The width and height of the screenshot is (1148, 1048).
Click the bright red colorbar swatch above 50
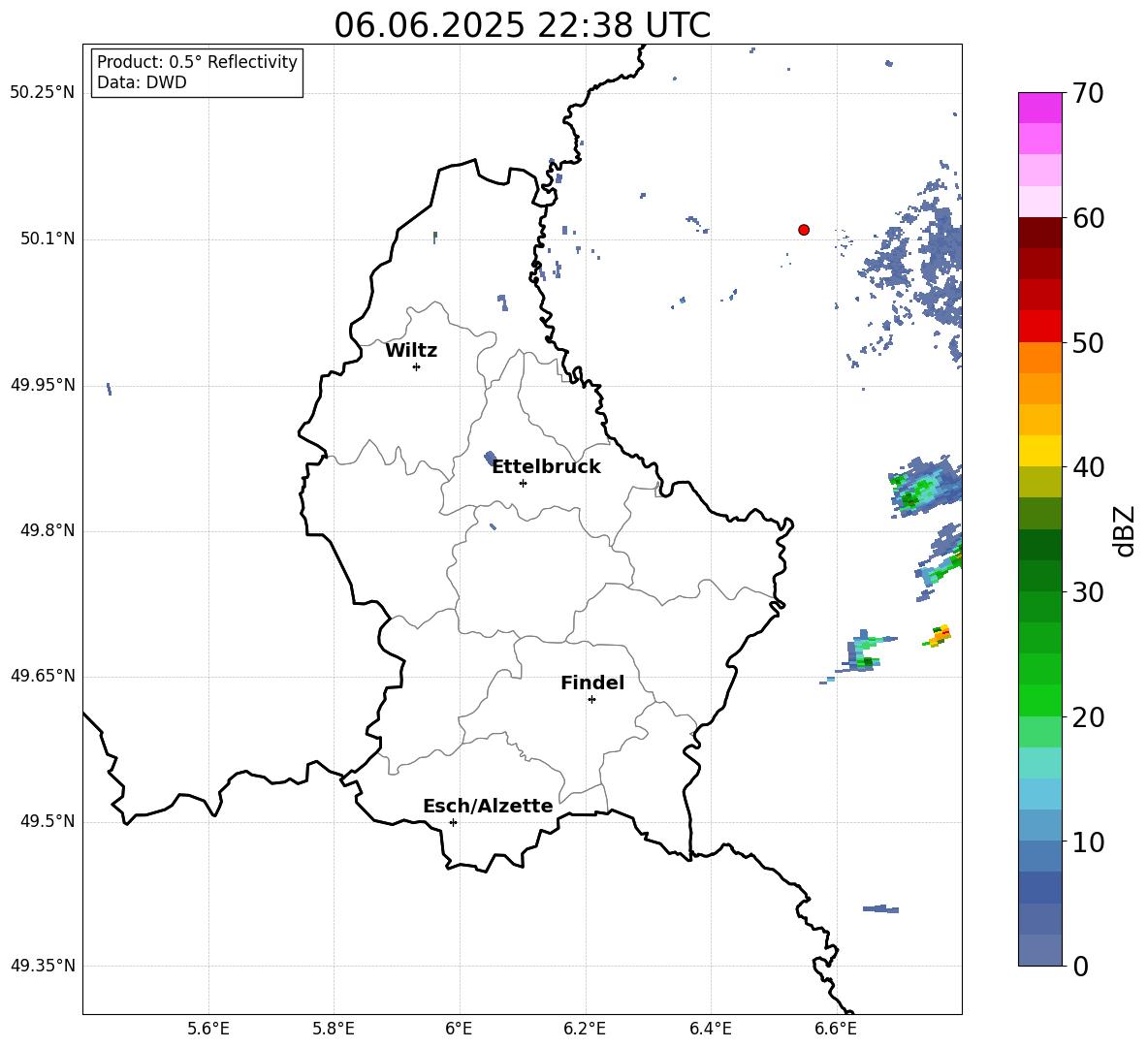click(x=1039, y=327)
